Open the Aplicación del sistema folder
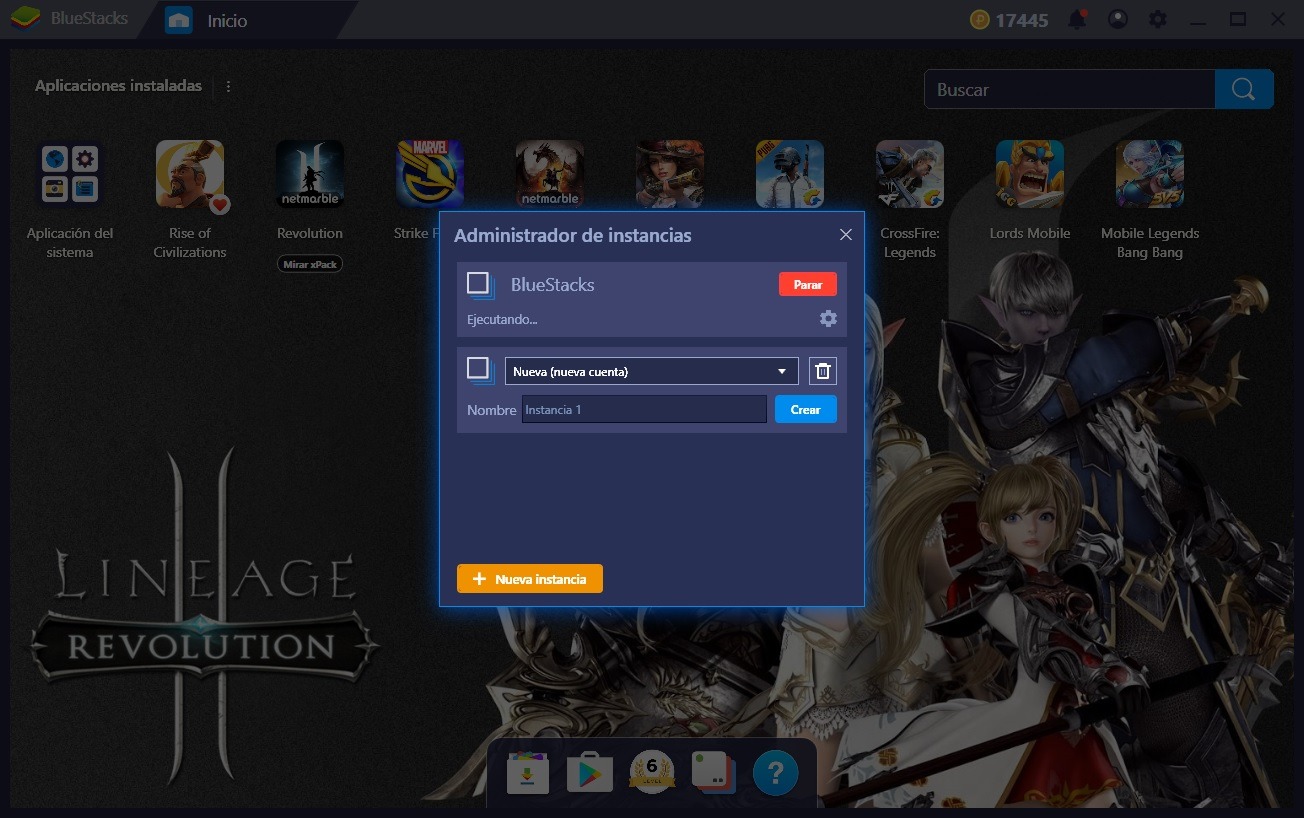The height and width of the screenshot is (818, 1304). [x=70, y=174]
